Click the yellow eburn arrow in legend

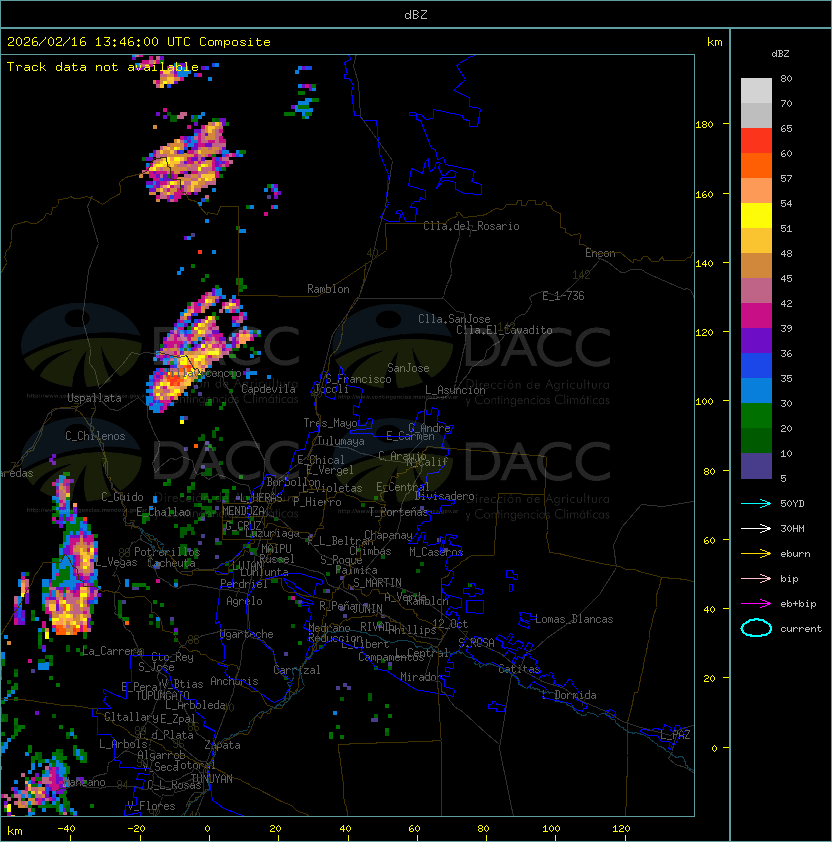tap(756, 554)
